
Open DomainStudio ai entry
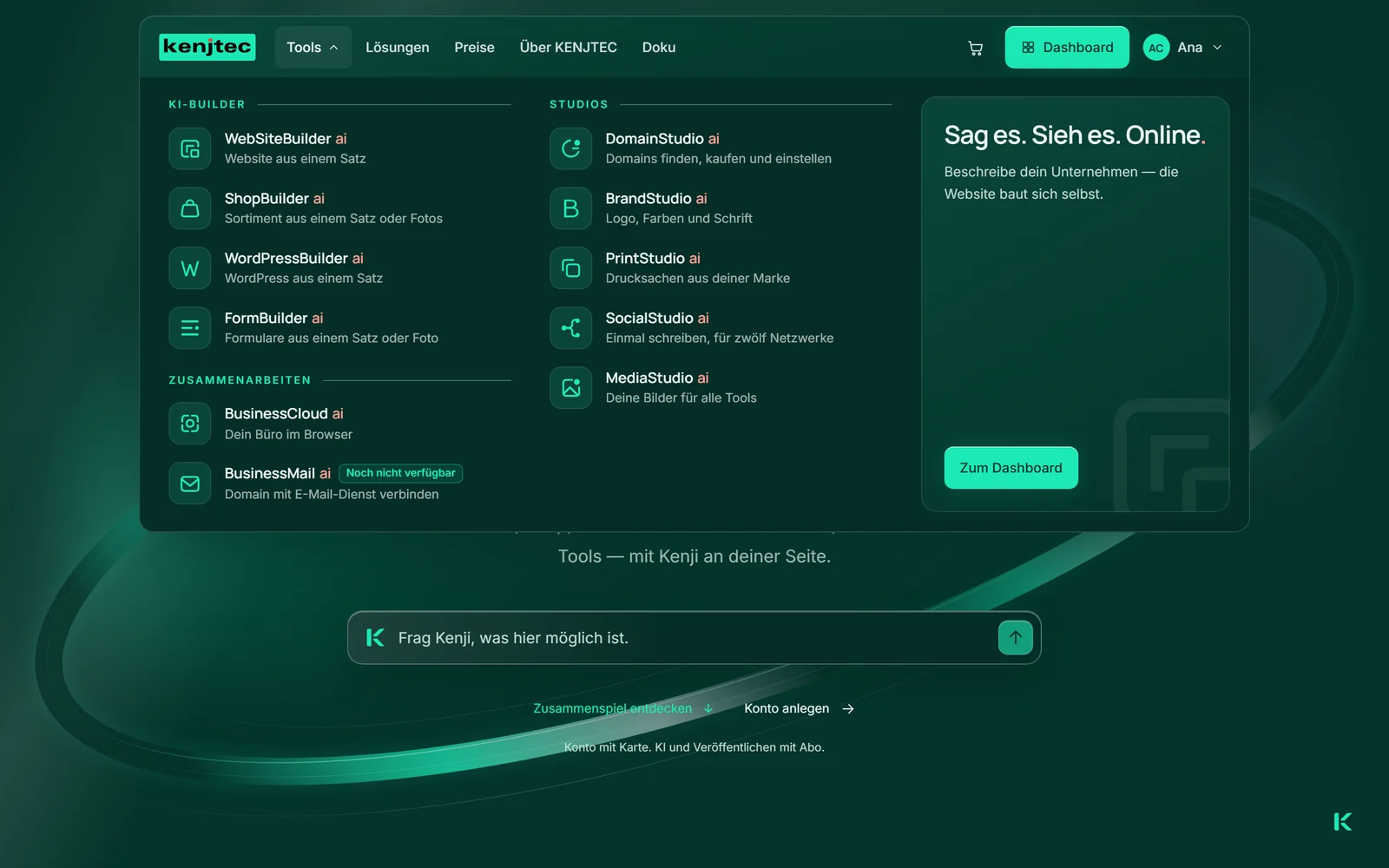[x=720, y=148]
